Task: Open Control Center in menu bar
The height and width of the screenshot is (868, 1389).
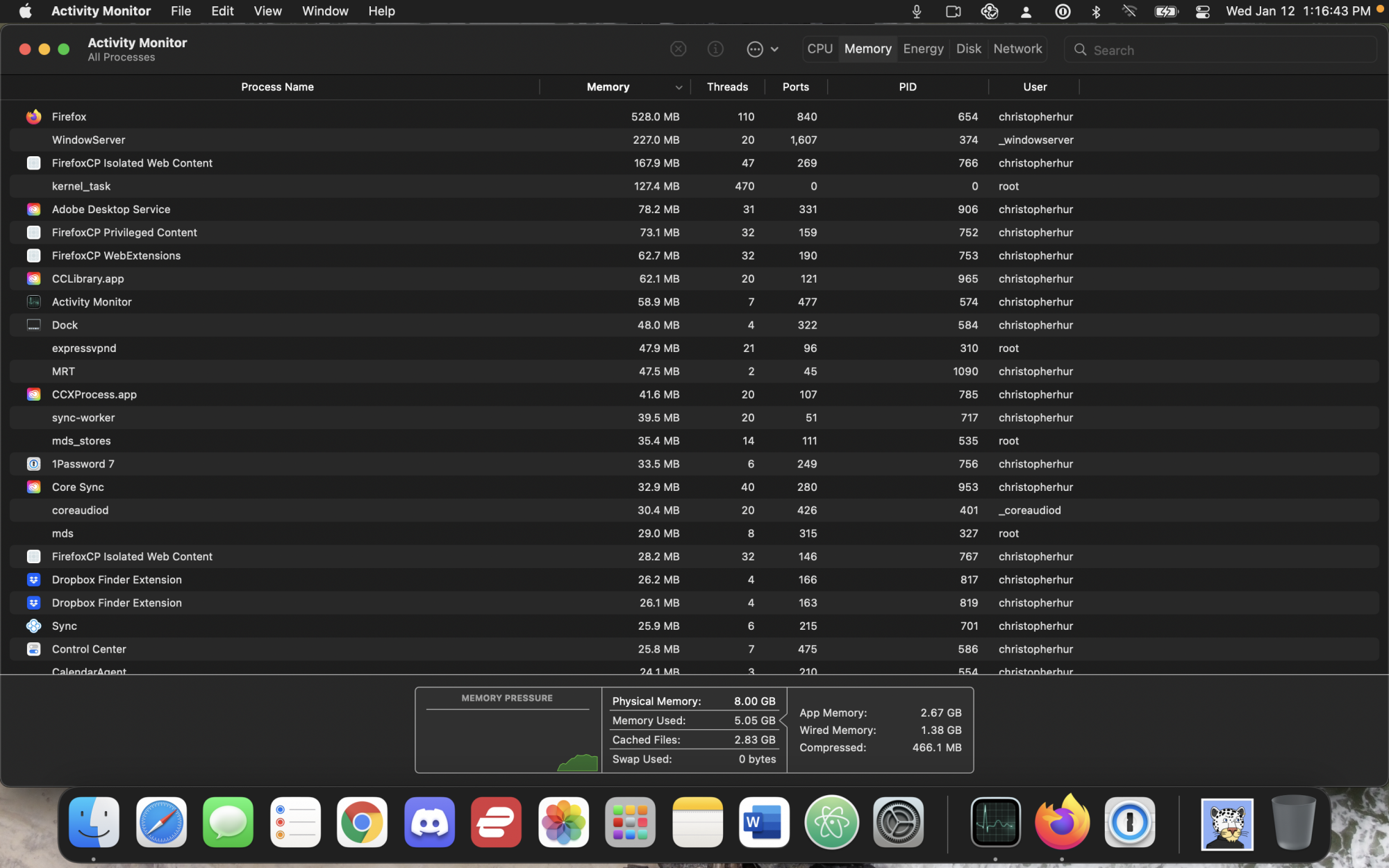Action: 1202,11
